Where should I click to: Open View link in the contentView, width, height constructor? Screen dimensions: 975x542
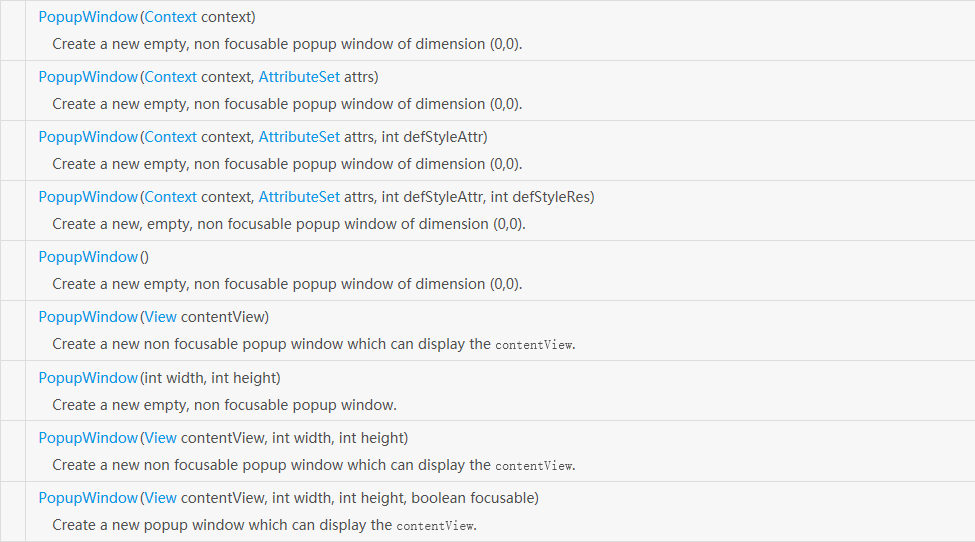160,438
